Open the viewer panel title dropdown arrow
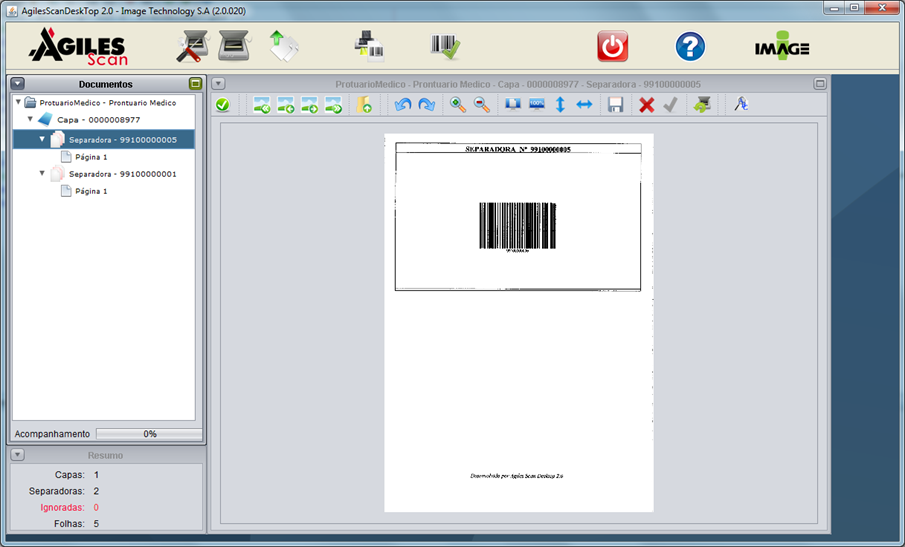This screenshot has width=905, height=547. 218,84
